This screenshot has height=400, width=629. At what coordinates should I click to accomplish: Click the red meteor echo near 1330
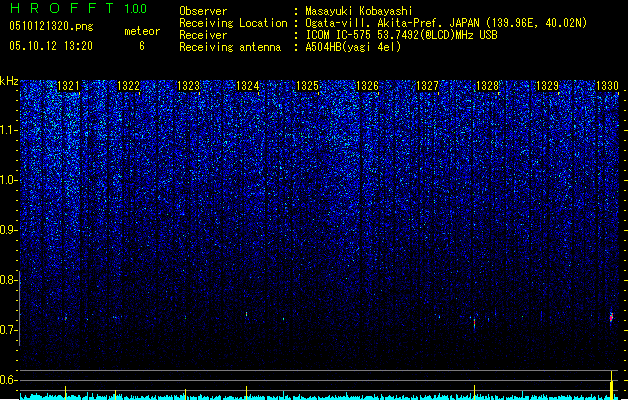[x=611, y=317]
